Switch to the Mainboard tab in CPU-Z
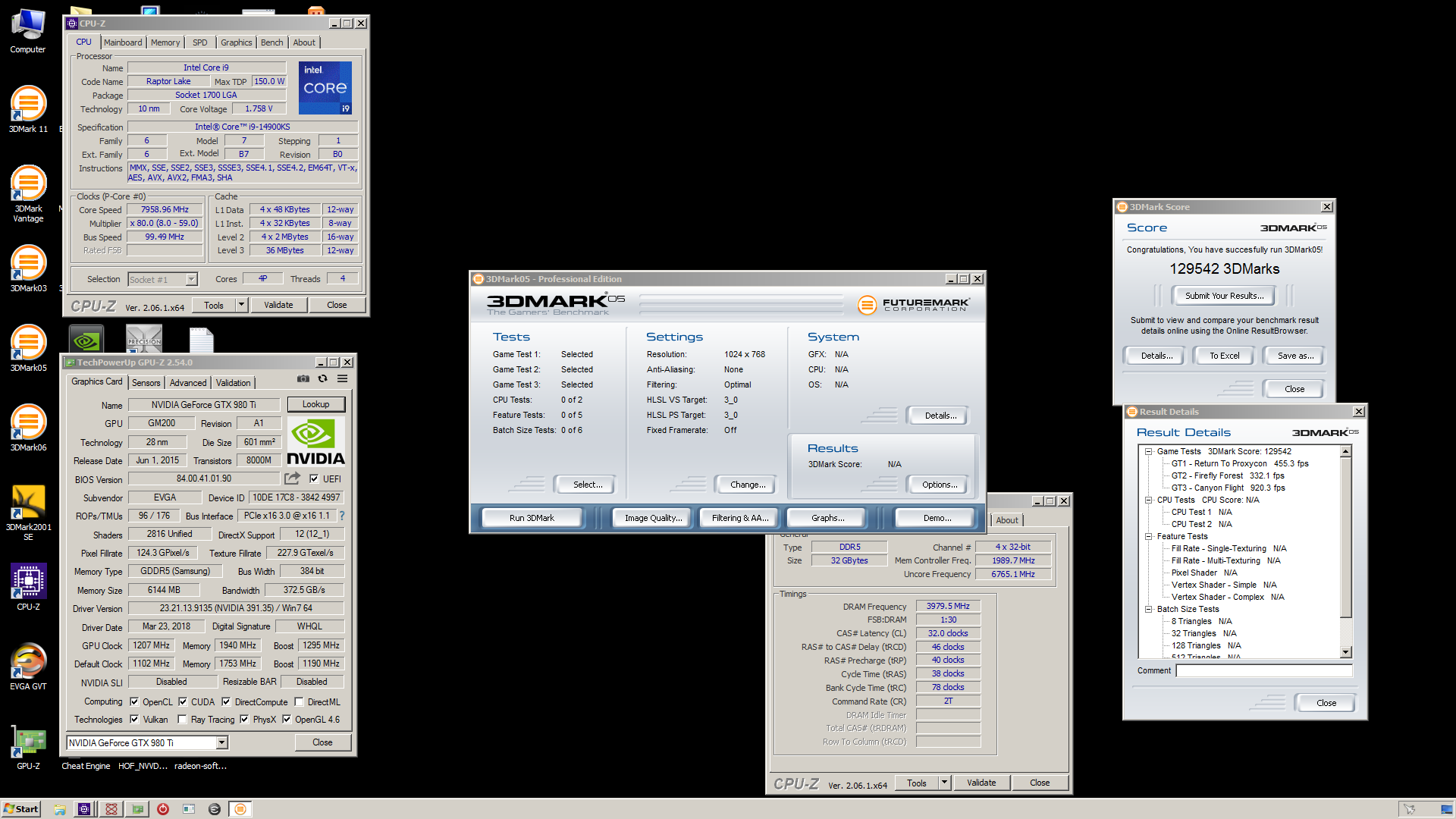1456x819 pixels. [123, 42]
